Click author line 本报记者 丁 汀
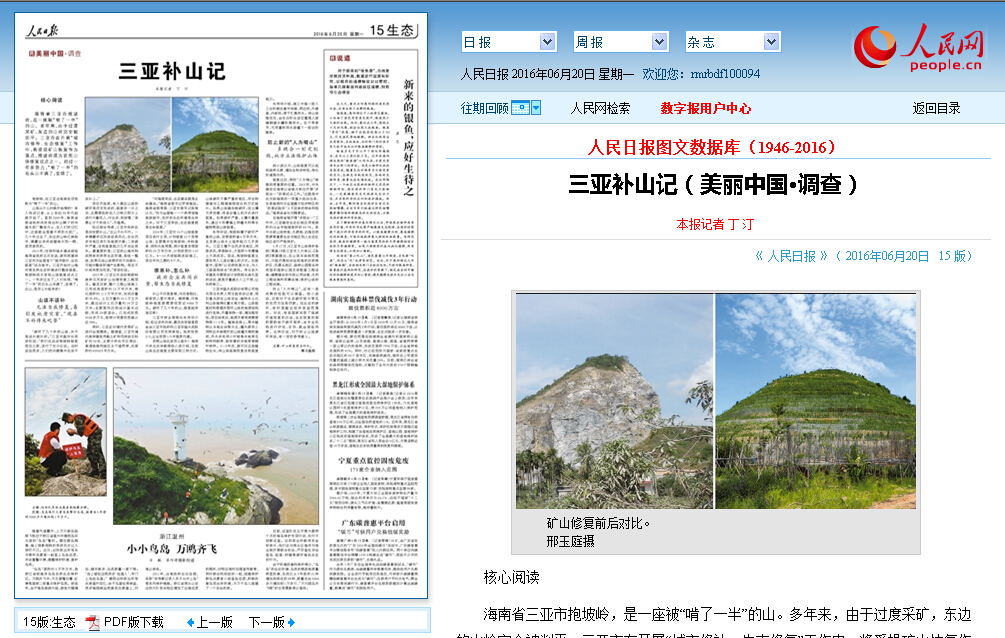The height and width of the screenshot is (638, 1005). (715, 224)
